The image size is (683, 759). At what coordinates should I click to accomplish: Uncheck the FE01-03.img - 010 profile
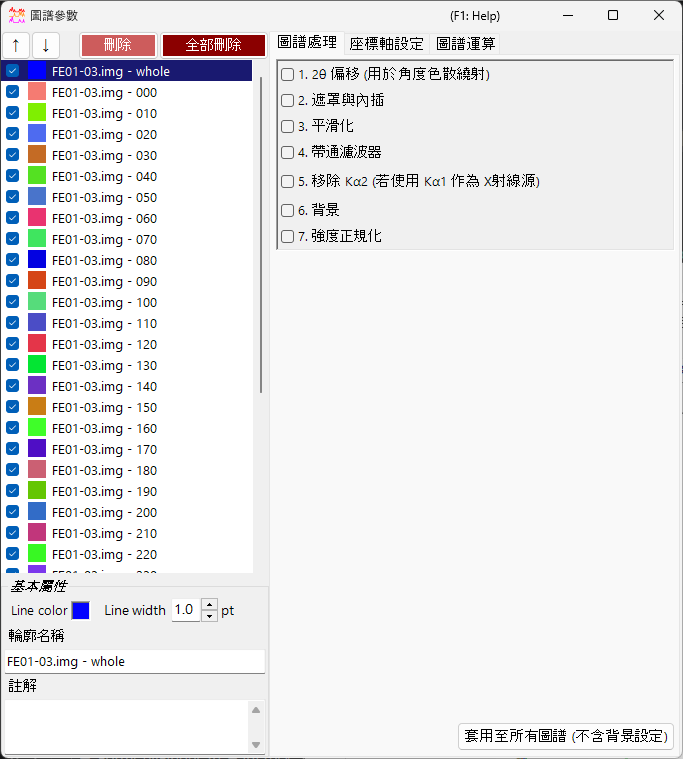tap(13, 113)
